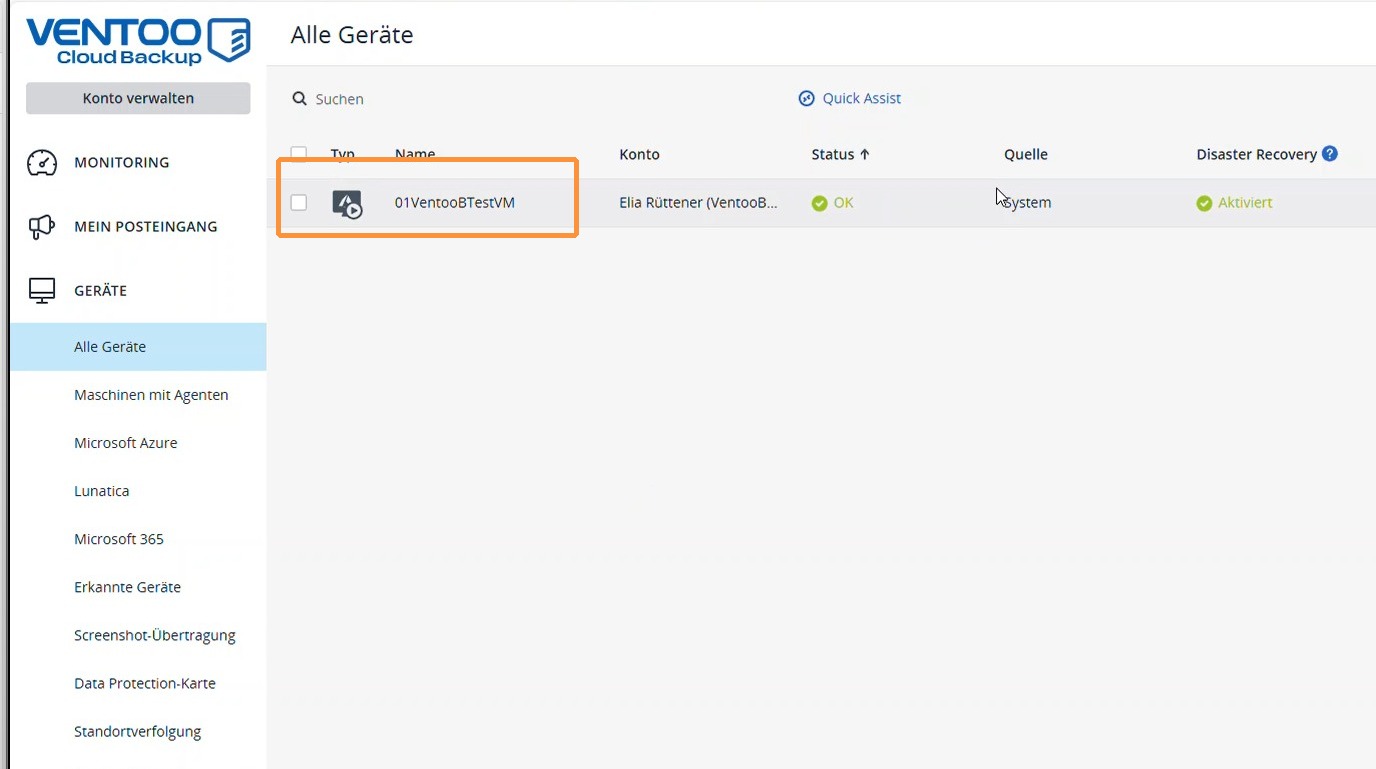Click the Quick Assist icon
The width and height of the screenshot is (1376, 769).
coord(807,98)
